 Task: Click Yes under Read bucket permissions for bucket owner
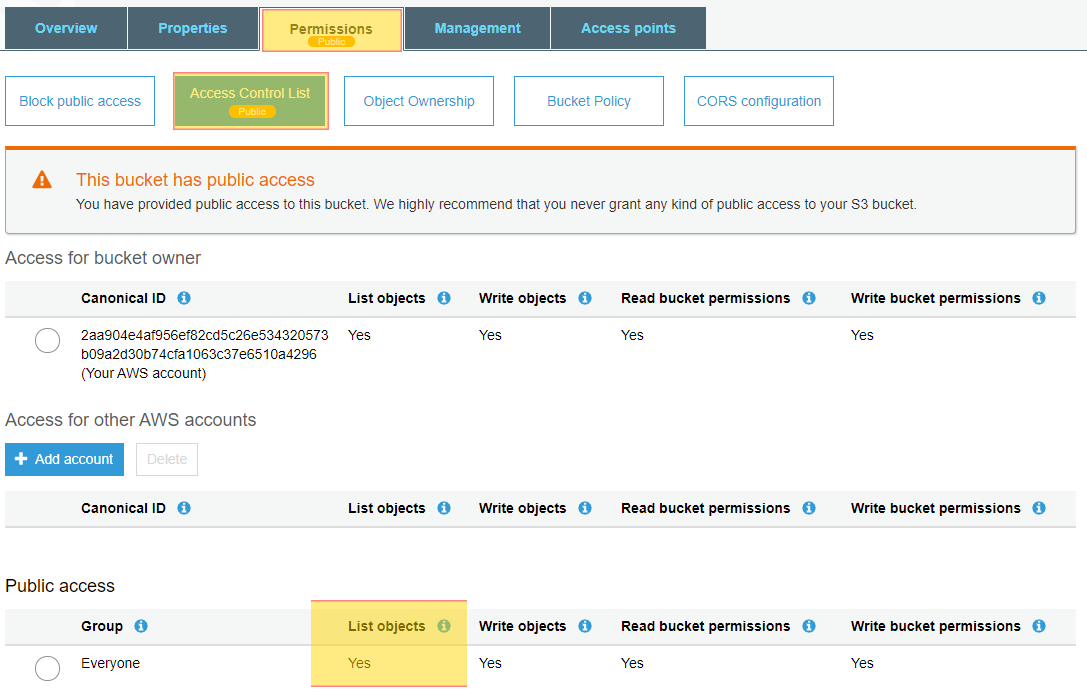[632, 336]
